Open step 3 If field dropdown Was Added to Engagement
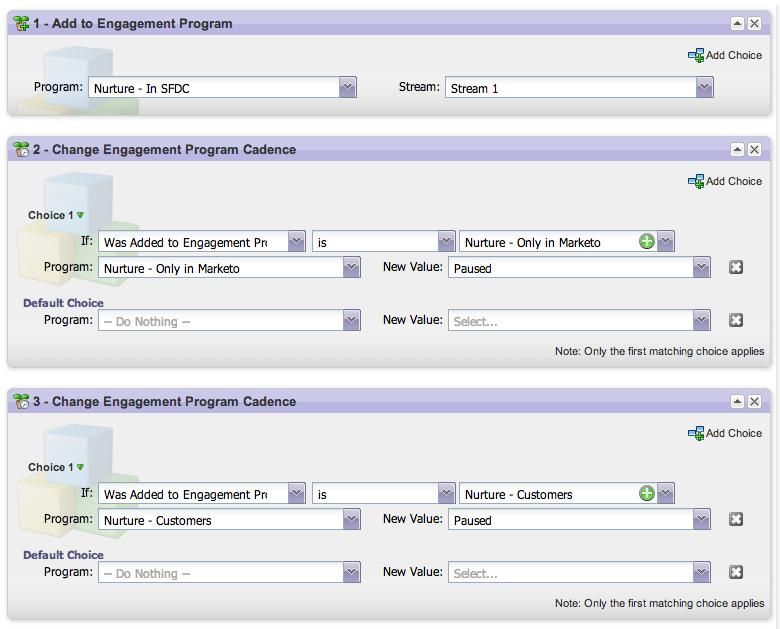The width and height of the screenshot is (780, 629). coord(296,494)
